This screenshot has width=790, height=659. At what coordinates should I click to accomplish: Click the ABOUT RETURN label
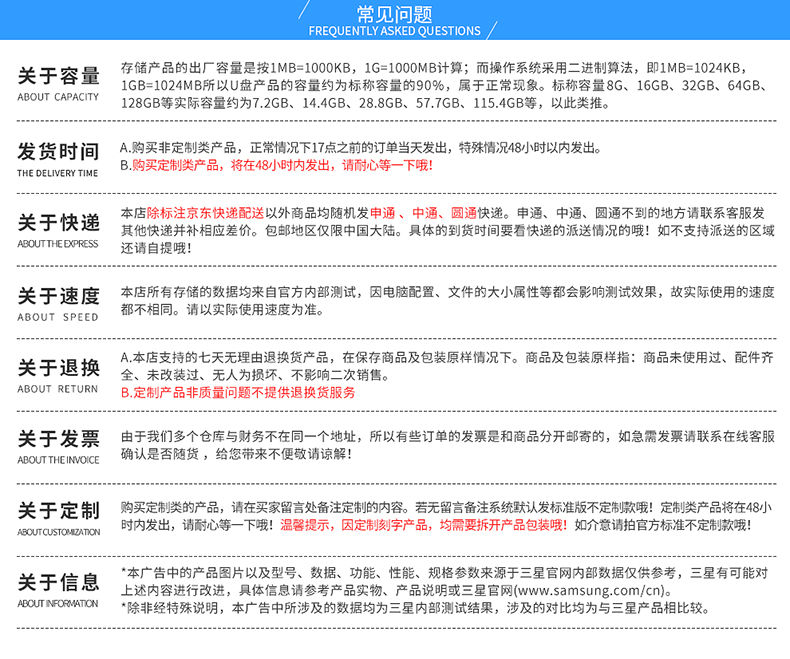(x=58, y=389)
